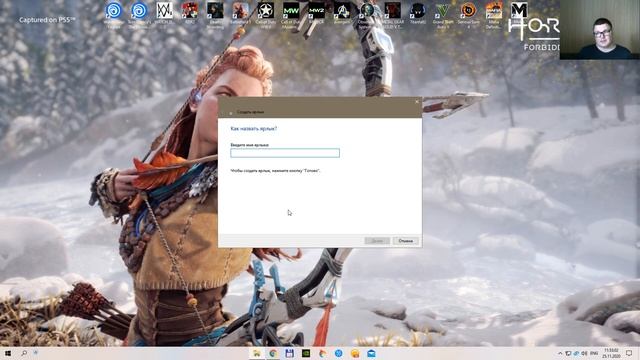The image size is (640, 360).
Task: Open the Serious Sam 4 shortcut
Action: point(468,14)
